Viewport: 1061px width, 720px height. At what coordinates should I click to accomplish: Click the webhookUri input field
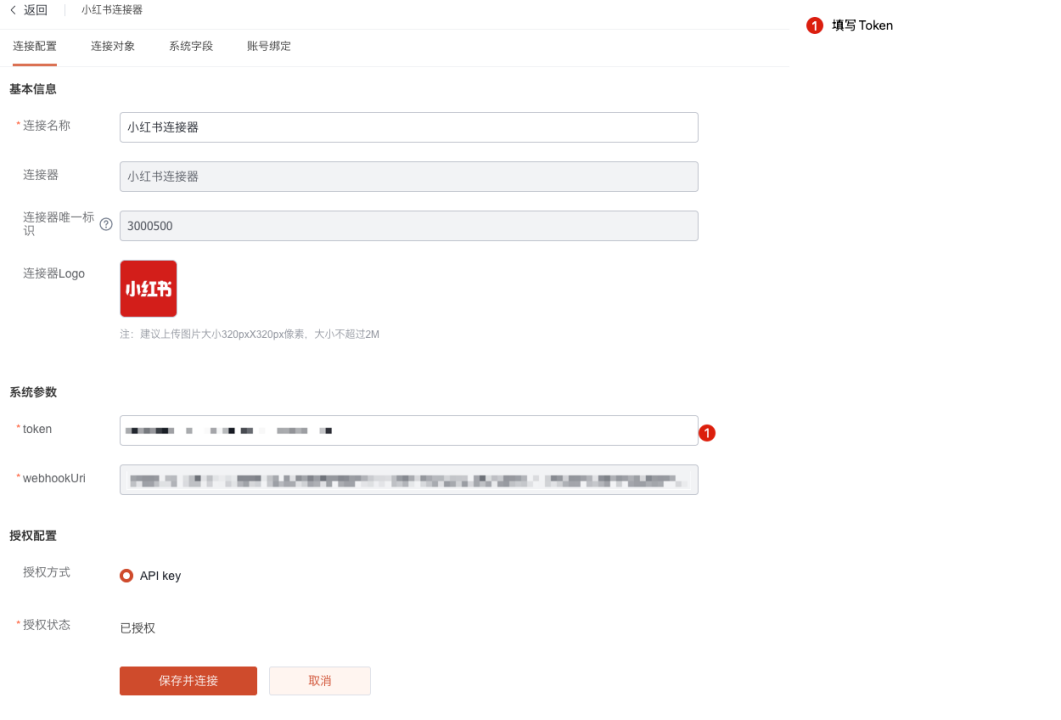(409, 480)
